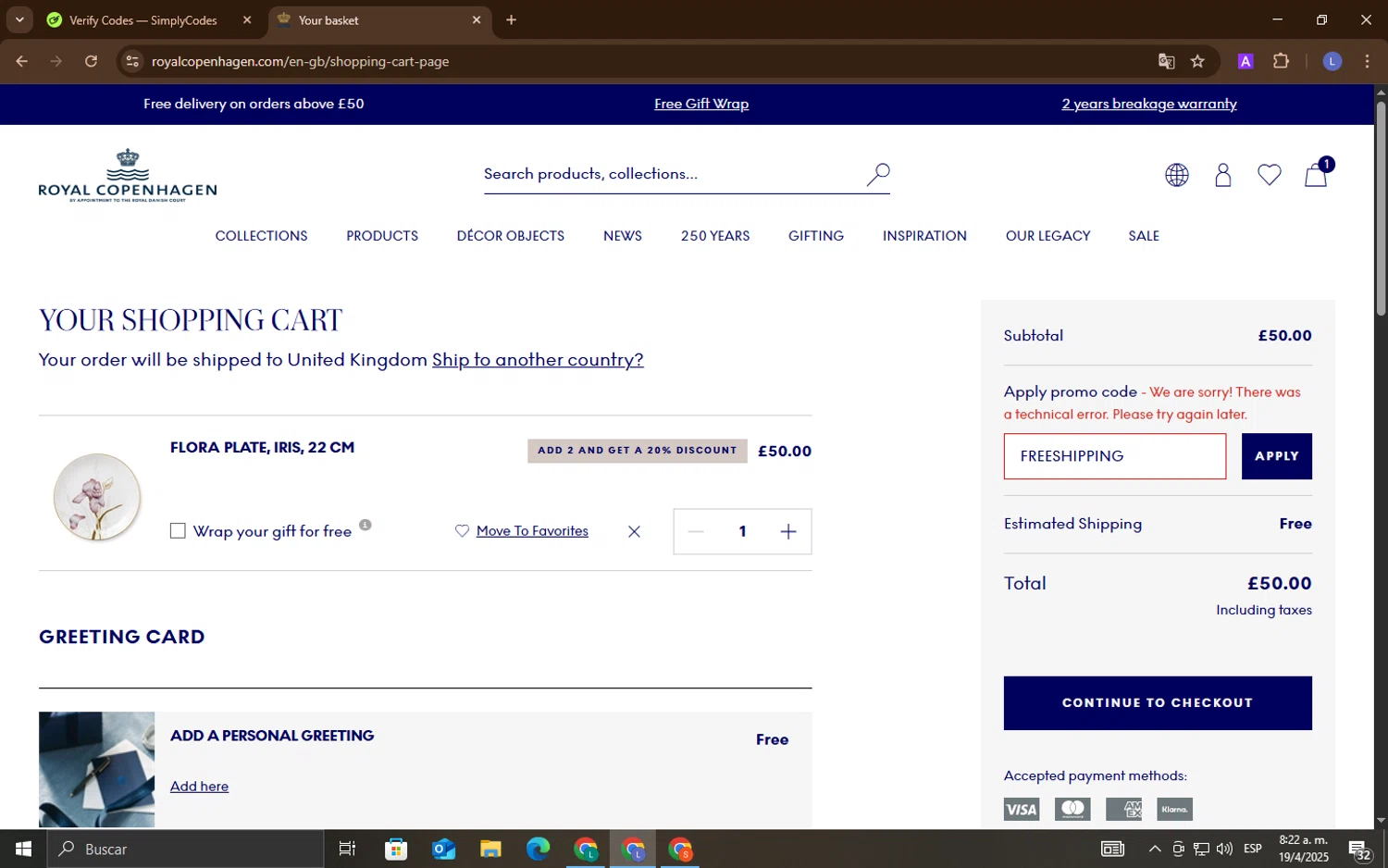Click the Ship to another country link
Viewport: 1388px width, 868px height.
coord(538,359)
